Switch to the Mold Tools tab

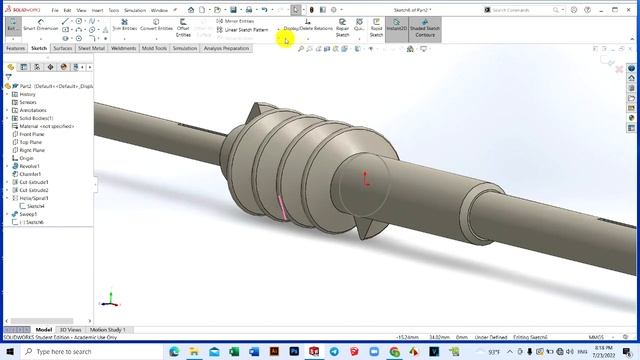pos(154,48)
